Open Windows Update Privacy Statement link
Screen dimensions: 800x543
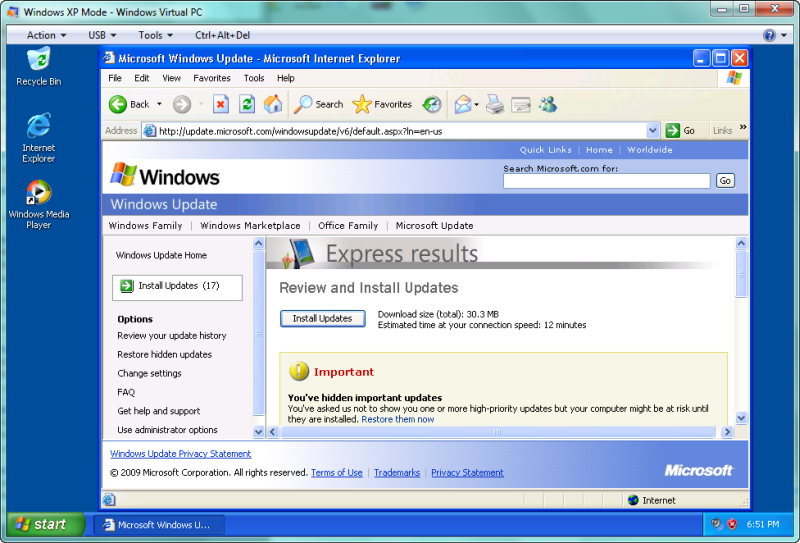point(181,454)
